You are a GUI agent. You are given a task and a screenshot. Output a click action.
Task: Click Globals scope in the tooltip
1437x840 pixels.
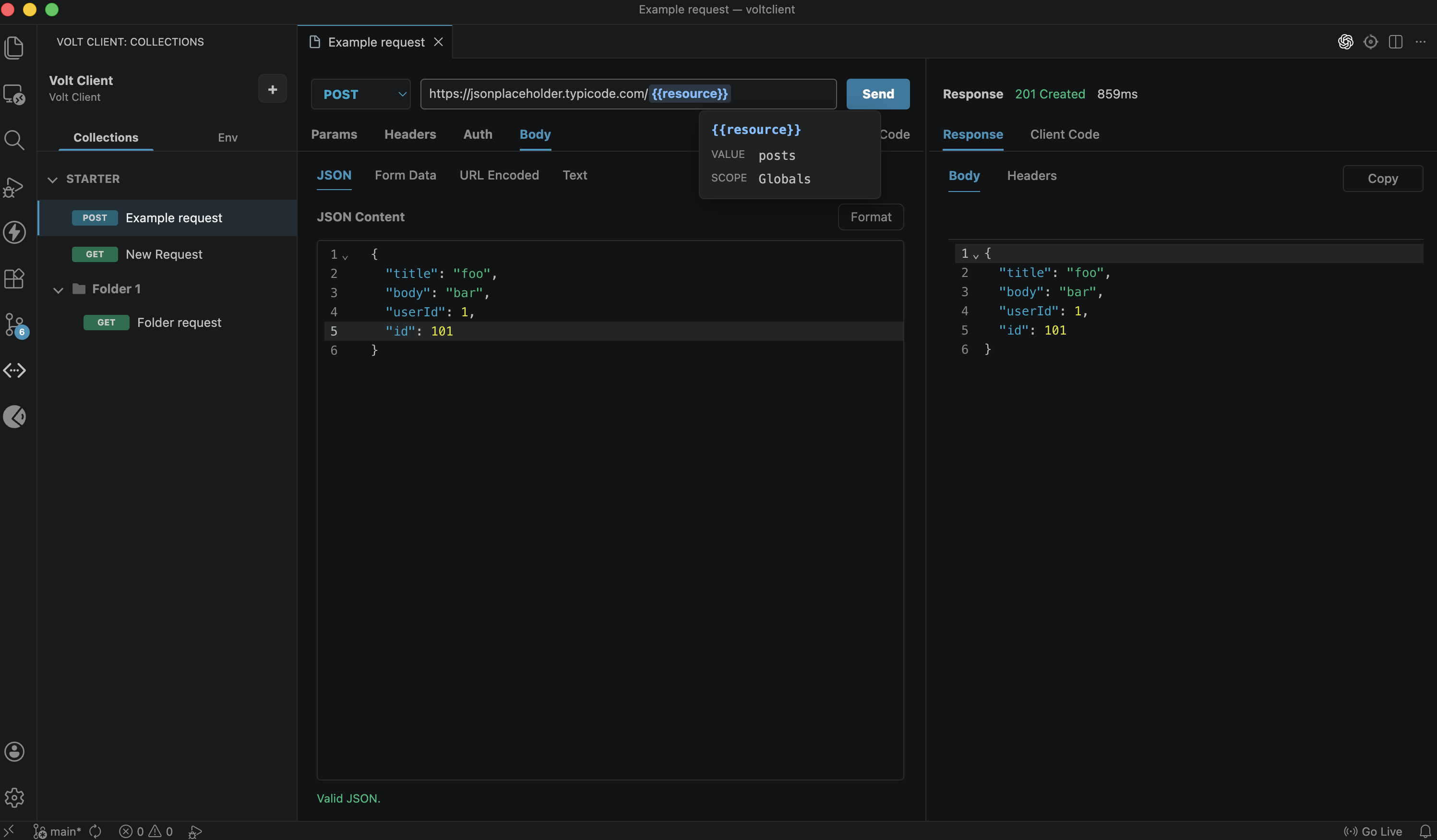784,179
